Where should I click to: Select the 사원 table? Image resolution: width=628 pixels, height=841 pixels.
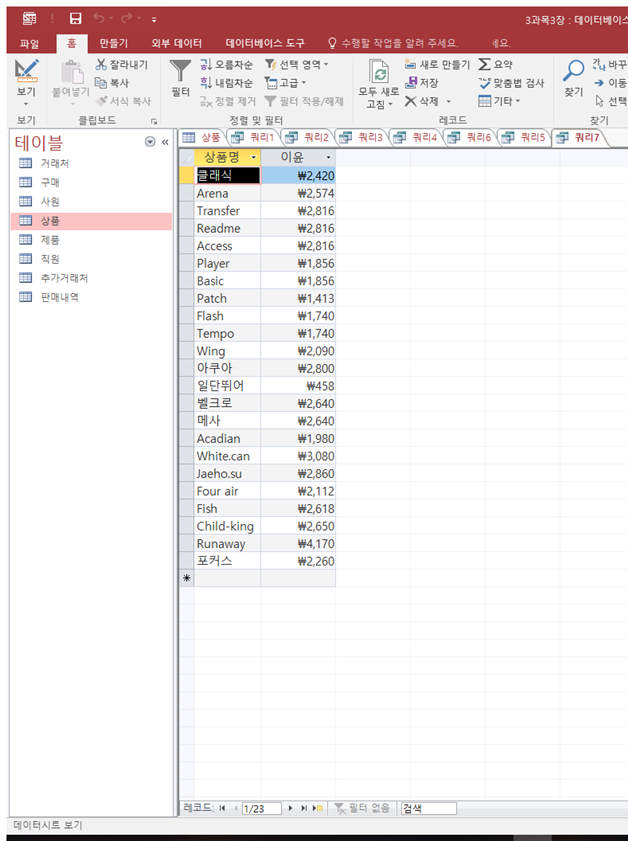point(91,202)
